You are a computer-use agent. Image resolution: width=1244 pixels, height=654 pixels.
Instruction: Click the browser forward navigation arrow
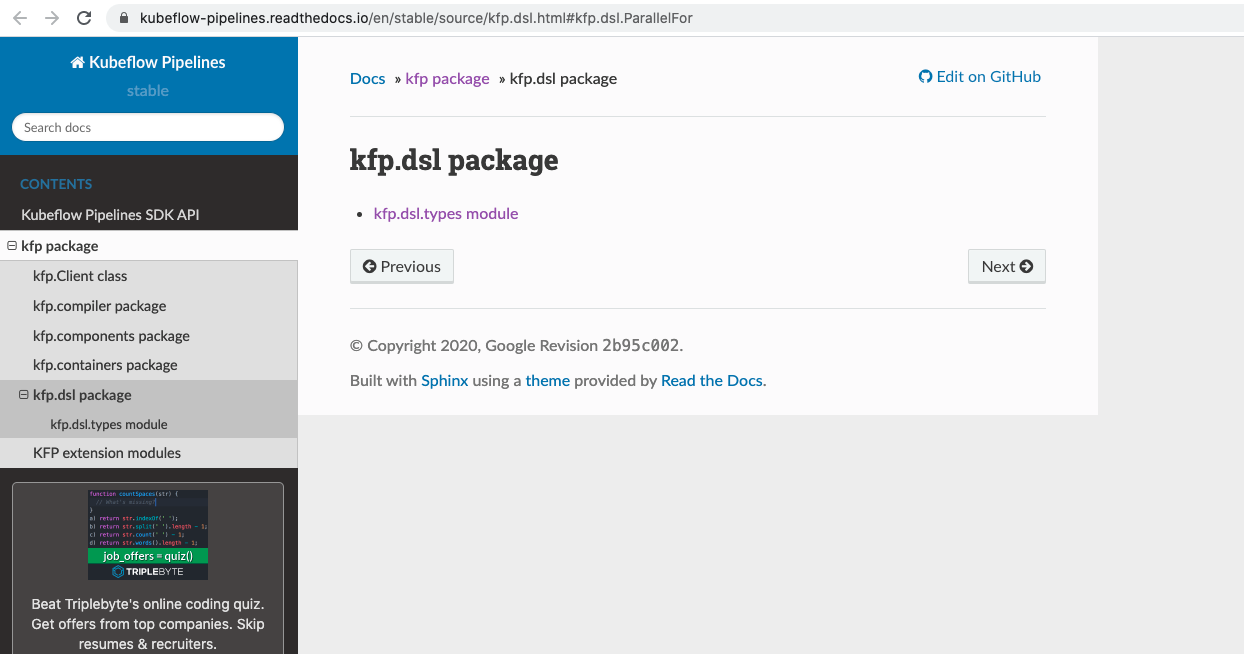tap(50, 17)
